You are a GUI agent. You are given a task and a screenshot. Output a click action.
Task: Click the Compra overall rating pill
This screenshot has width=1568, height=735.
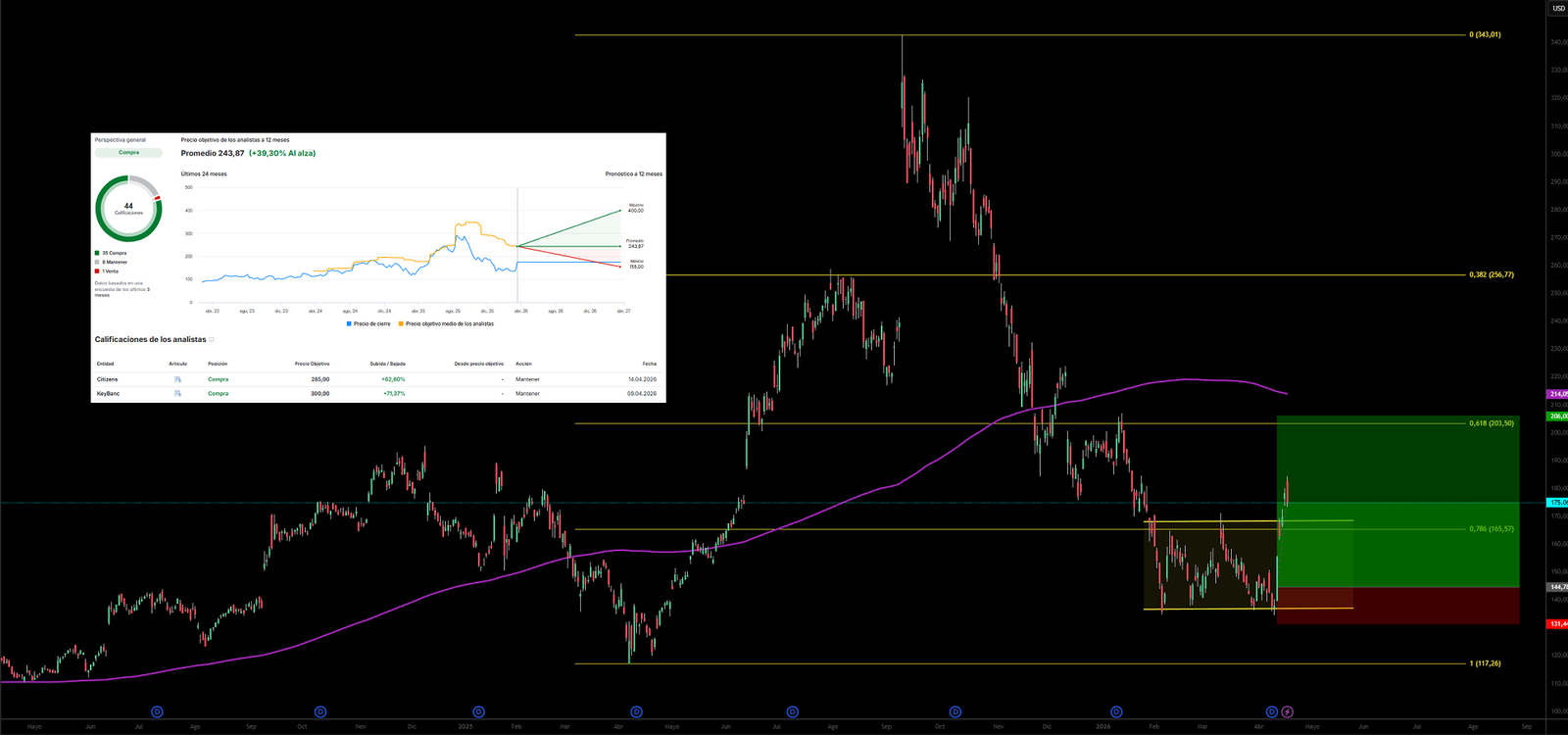[x=128, y=153]
